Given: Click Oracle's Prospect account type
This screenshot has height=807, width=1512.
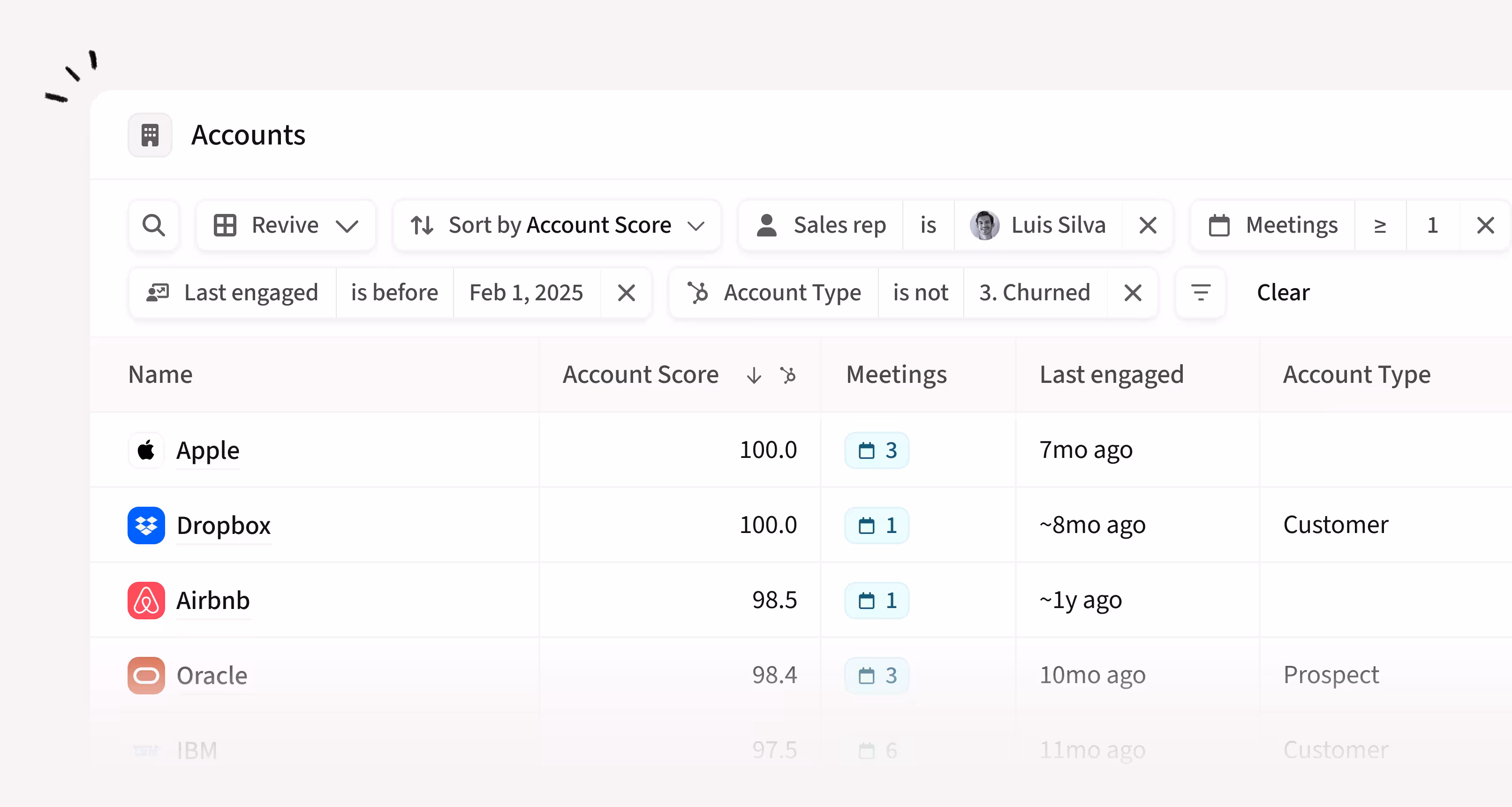Looking at the screenshot, I should point(1331,676).
